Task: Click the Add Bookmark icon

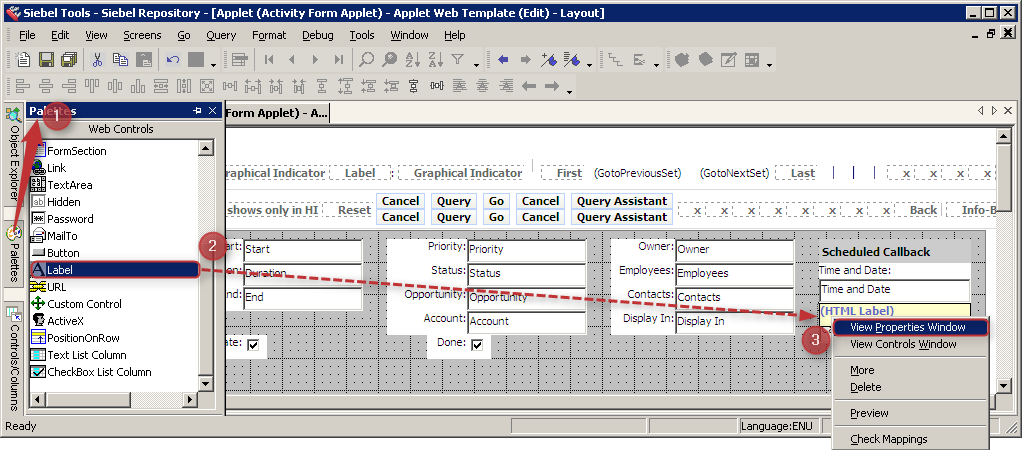Action: [x=548, y=60]
